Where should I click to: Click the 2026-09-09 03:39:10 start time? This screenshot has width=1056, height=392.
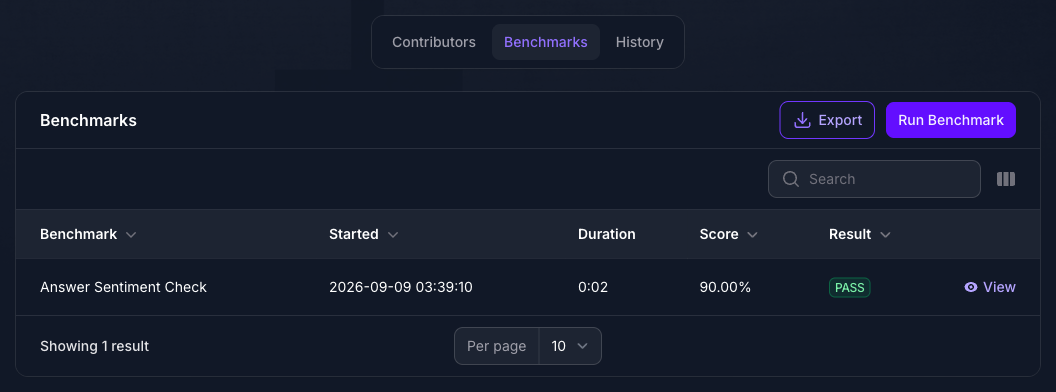point(401,287)
